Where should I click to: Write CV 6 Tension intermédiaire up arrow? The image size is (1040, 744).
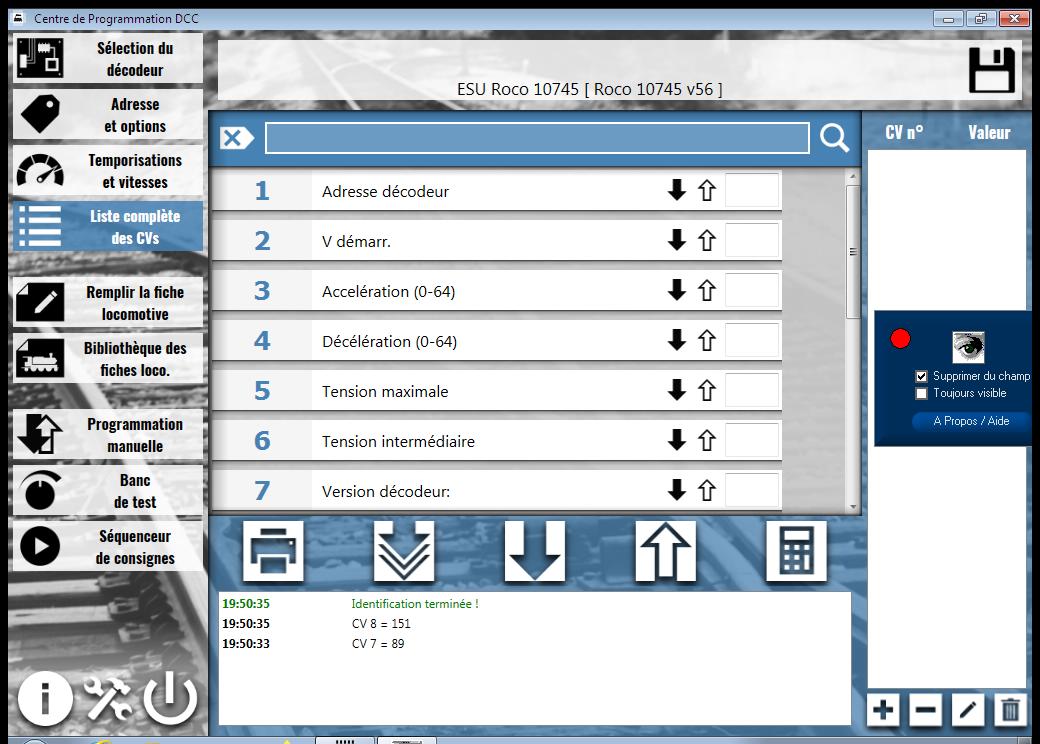click(707, 440)
